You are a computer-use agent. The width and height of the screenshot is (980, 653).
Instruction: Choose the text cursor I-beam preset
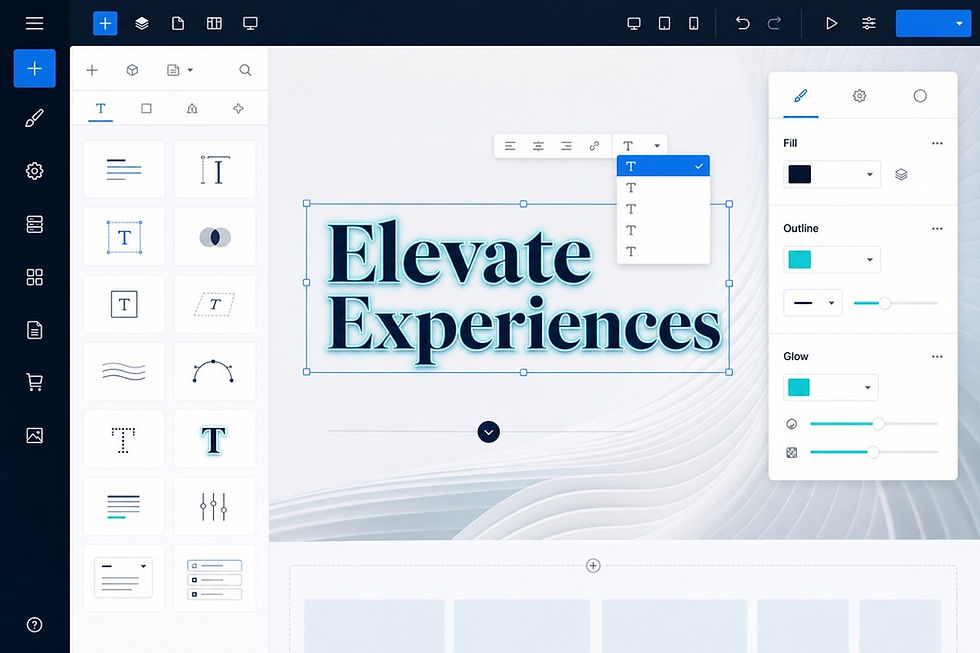click(x=215, y=169)
